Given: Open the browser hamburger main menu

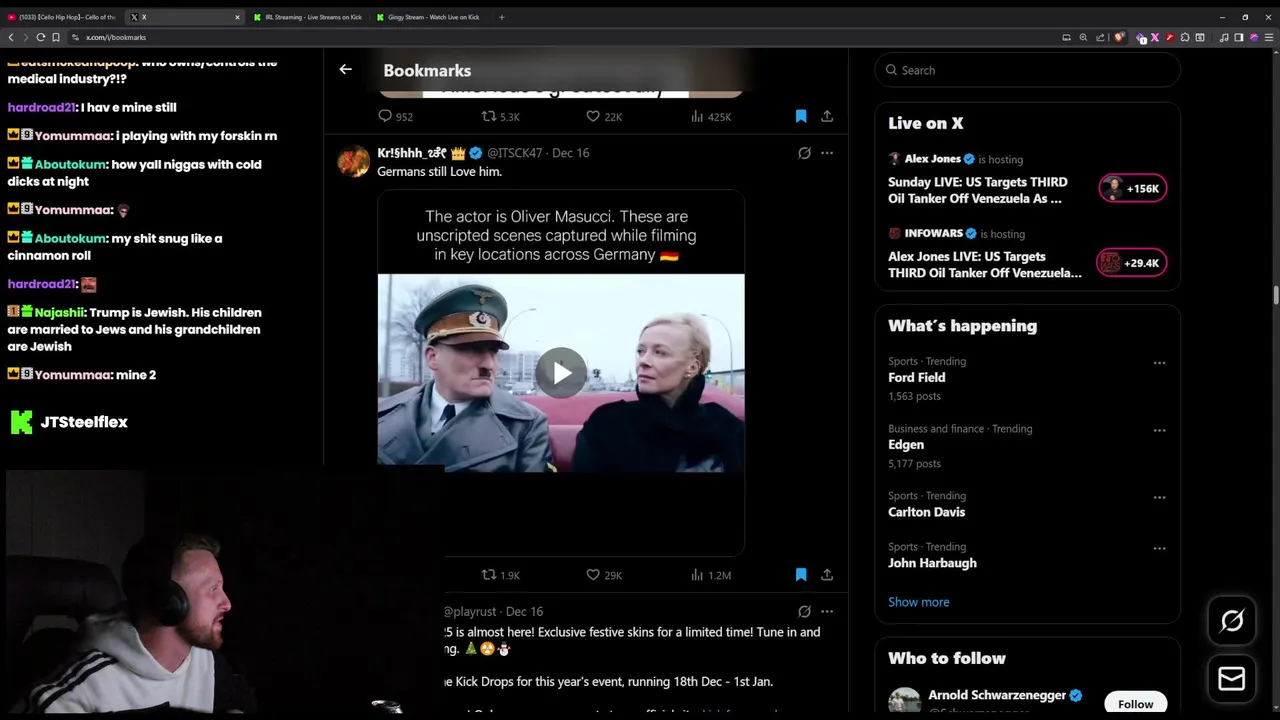Looking at the screenshot, I should [1270, 37].
